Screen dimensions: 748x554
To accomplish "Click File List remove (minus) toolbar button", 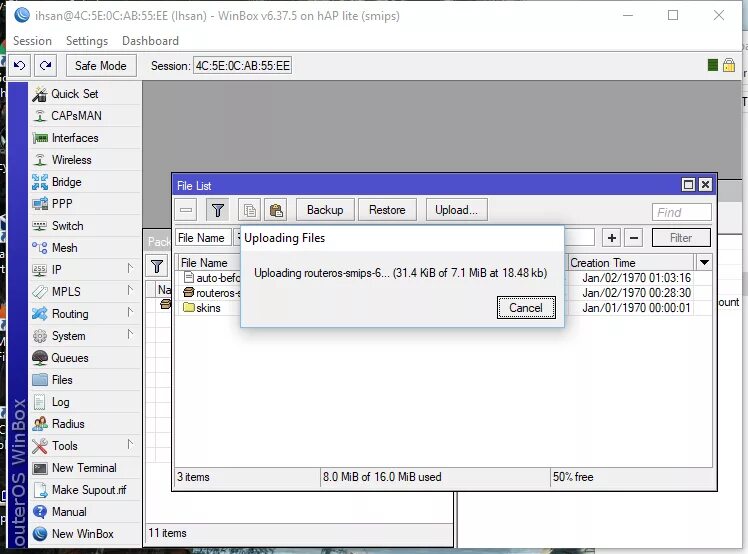I will [x=186, y=210].
